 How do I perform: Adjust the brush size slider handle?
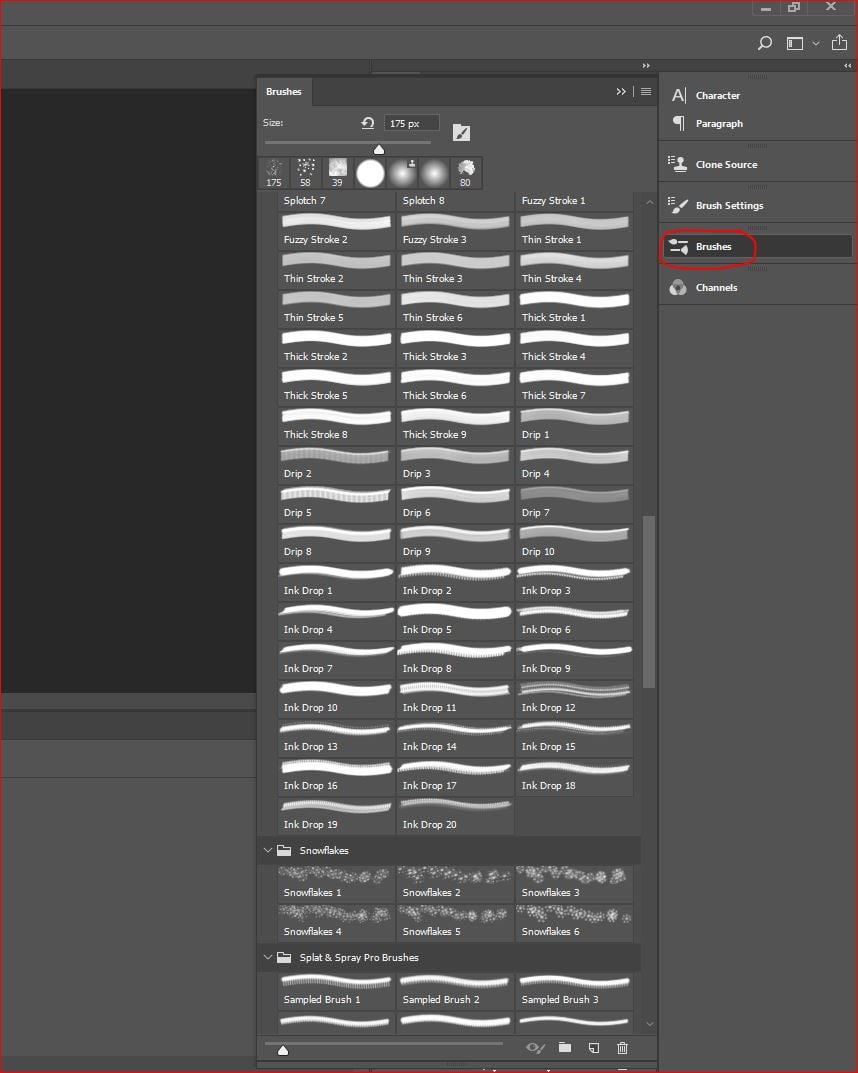click(x=379, y=149)
